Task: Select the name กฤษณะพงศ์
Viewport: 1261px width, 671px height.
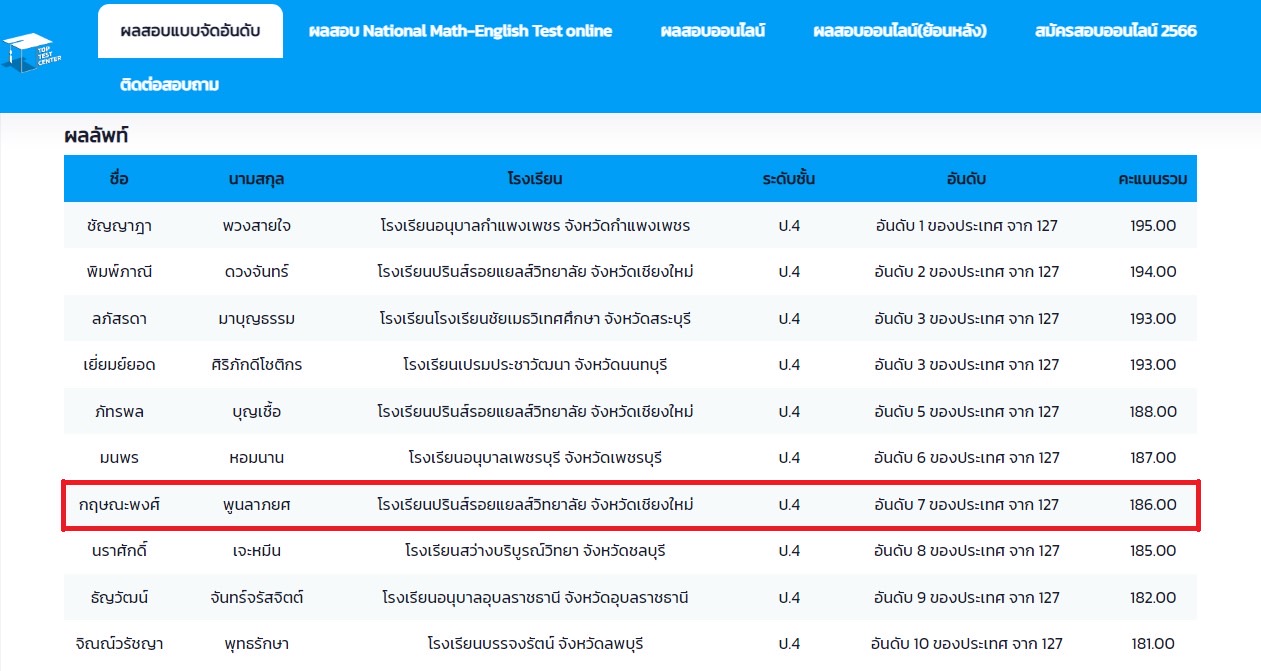Action: click(x=120, y=505)
